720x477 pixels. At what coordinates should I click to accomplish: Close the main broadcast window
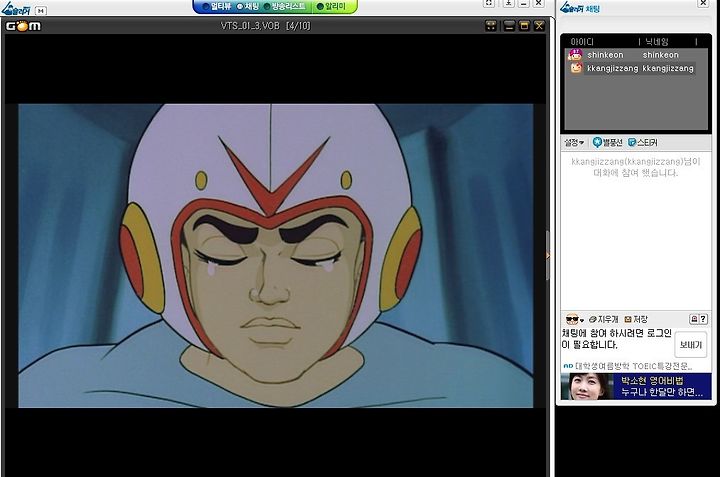tap(539, 3)
